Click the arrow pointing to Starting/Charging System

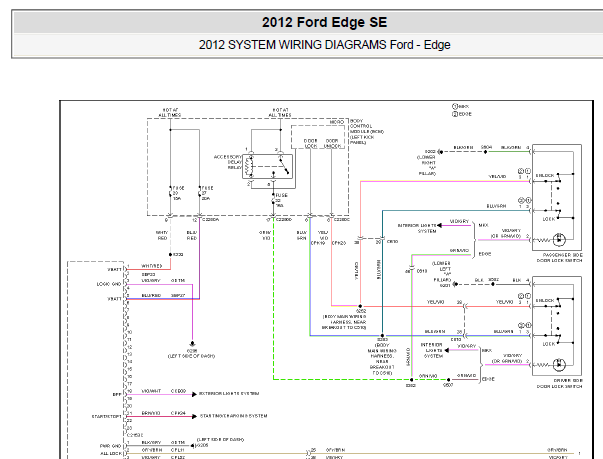195,416
